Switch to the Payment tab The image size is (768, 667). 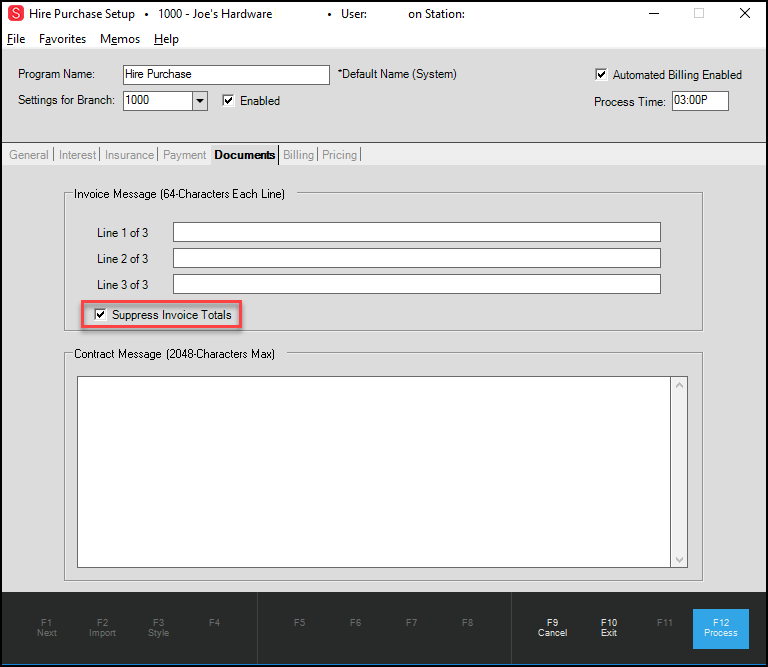pos(185,155)
